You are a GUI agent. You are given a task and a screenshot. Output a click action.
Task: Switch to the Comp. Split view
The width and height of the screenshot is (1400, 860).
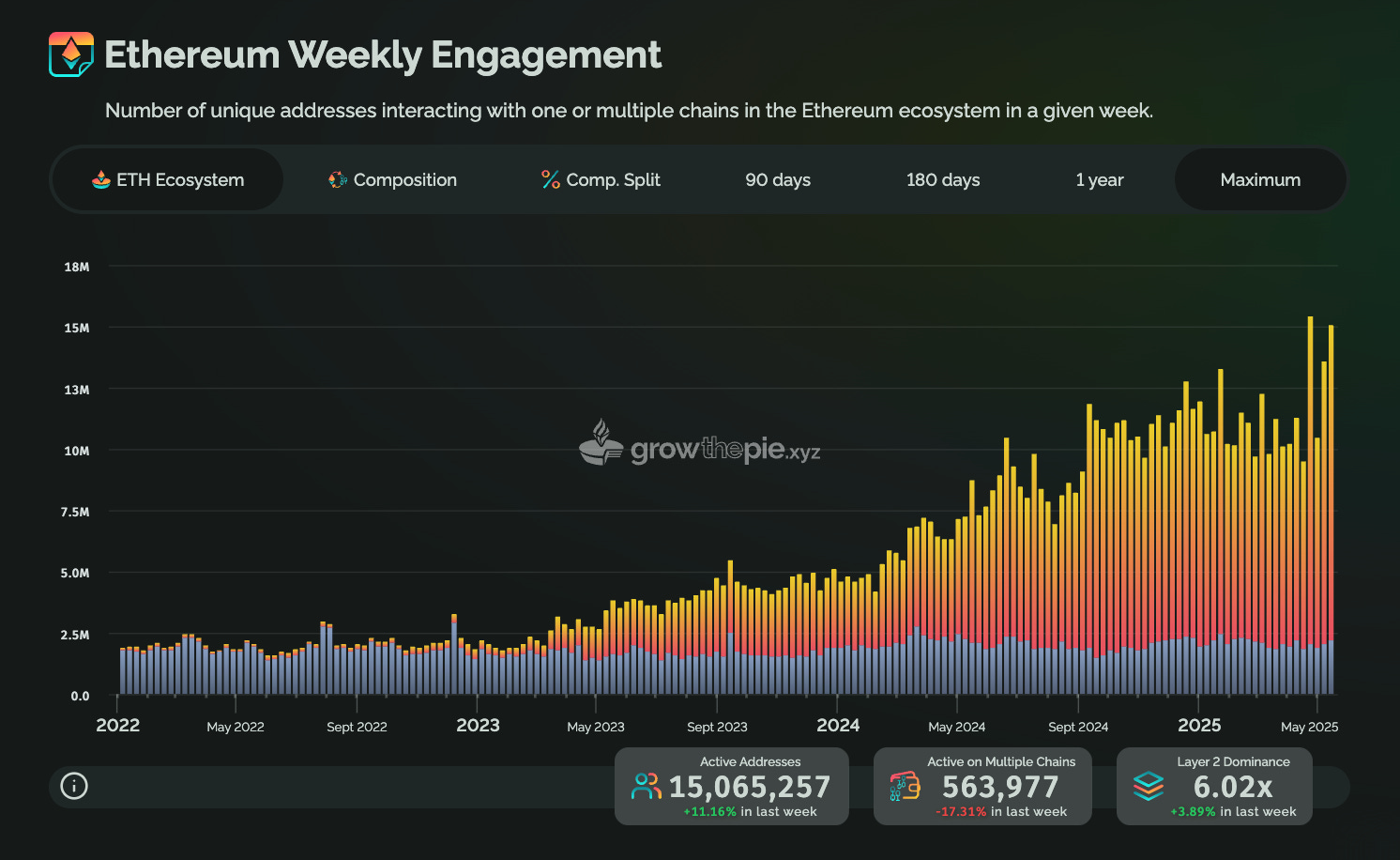click(601, 179)
